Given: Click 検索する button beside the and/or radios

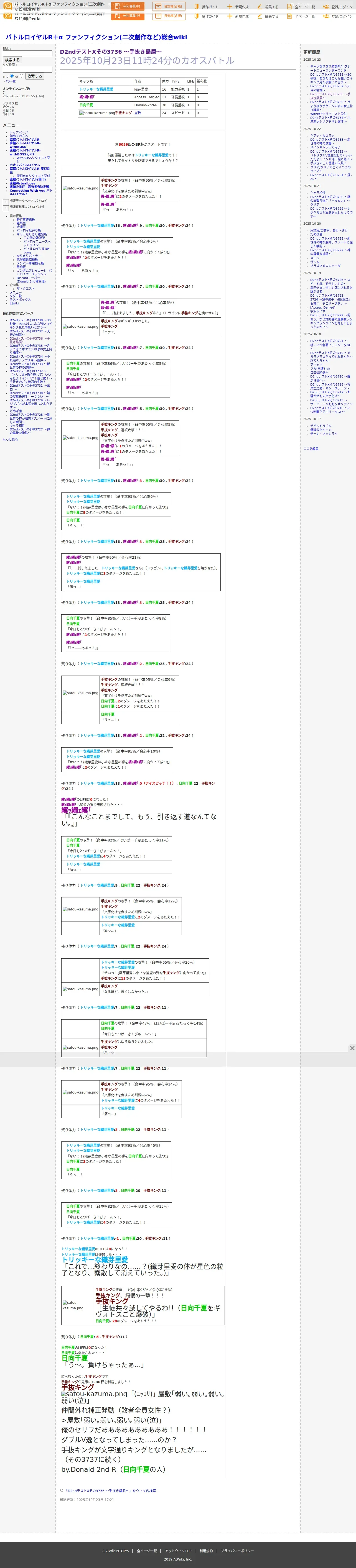Looking at the screenshot, I should coord(35,76).
